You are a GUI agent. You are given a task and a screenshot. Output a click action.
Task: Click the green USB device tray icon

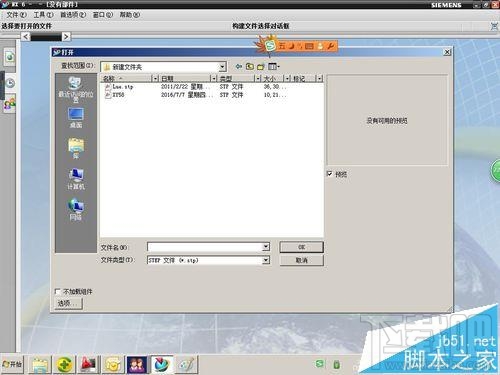(x=337, y=364)
